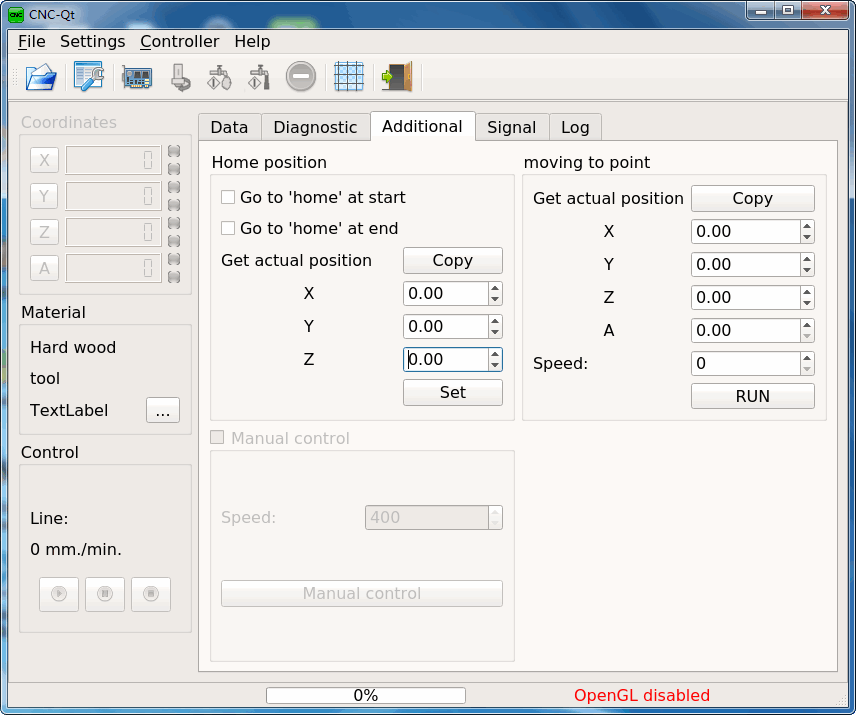
Task: Enable Go to 'home' at end
Action: 228,228
